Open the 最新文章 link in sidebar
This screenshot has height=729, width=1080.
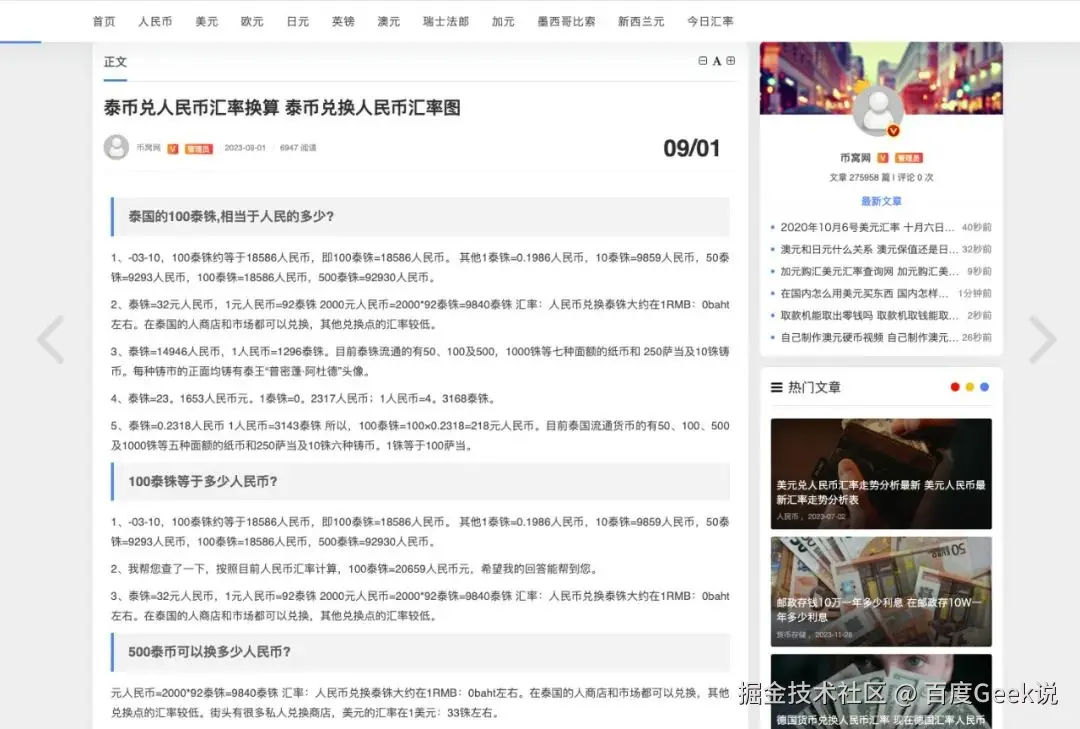[x=881, y=201]
